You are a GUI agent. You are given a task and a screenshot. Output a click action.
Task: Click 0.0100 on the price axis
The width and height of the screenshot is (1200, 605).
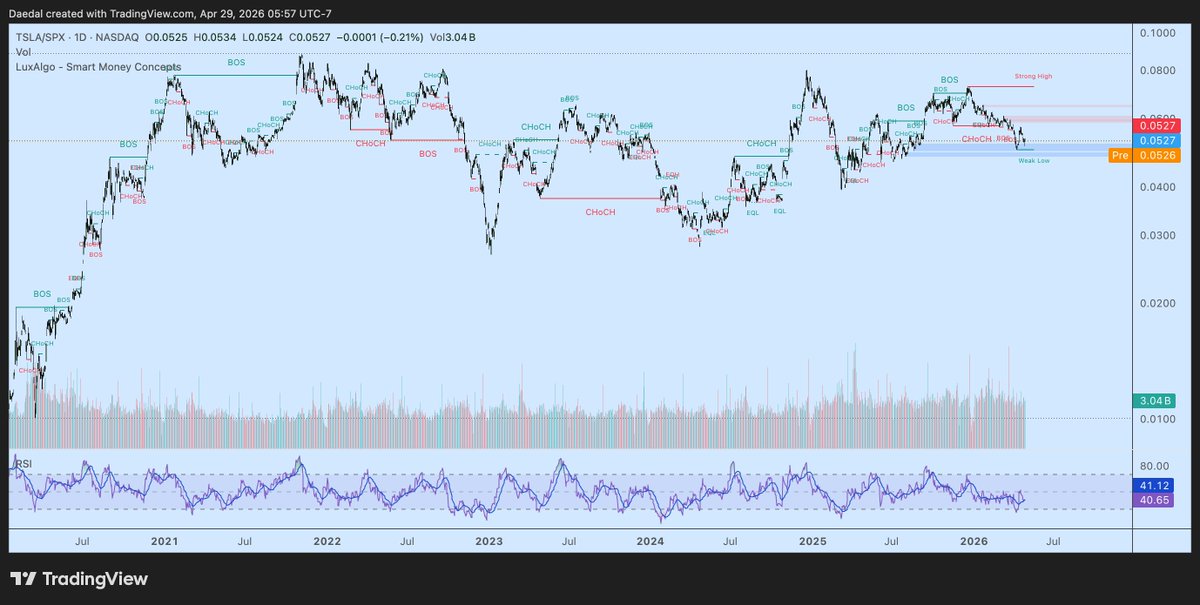click(1156, 419)
